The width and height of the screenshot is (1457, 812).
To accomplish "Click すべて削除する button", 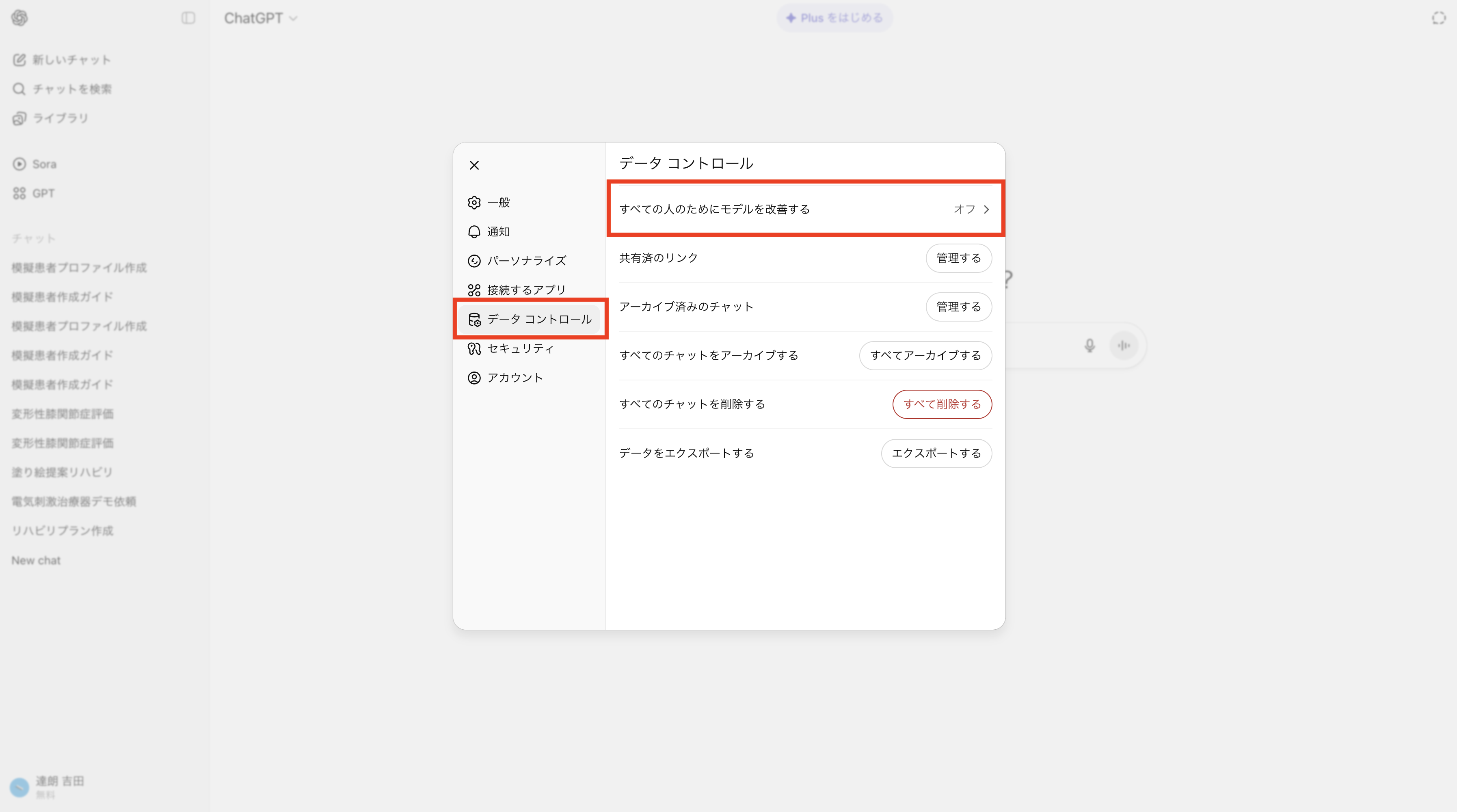I will point(942,404).
